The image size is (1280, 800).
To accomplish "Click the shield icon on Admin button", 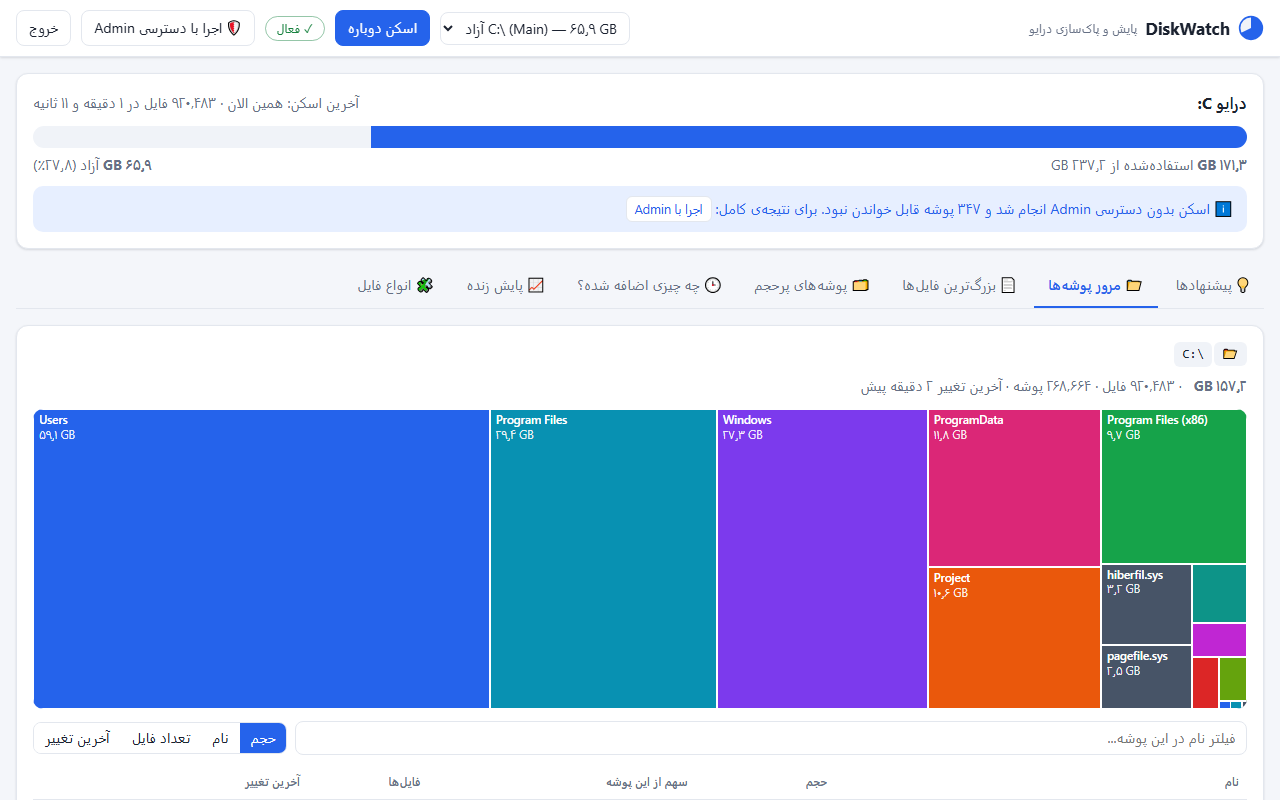I will (234, 28).
